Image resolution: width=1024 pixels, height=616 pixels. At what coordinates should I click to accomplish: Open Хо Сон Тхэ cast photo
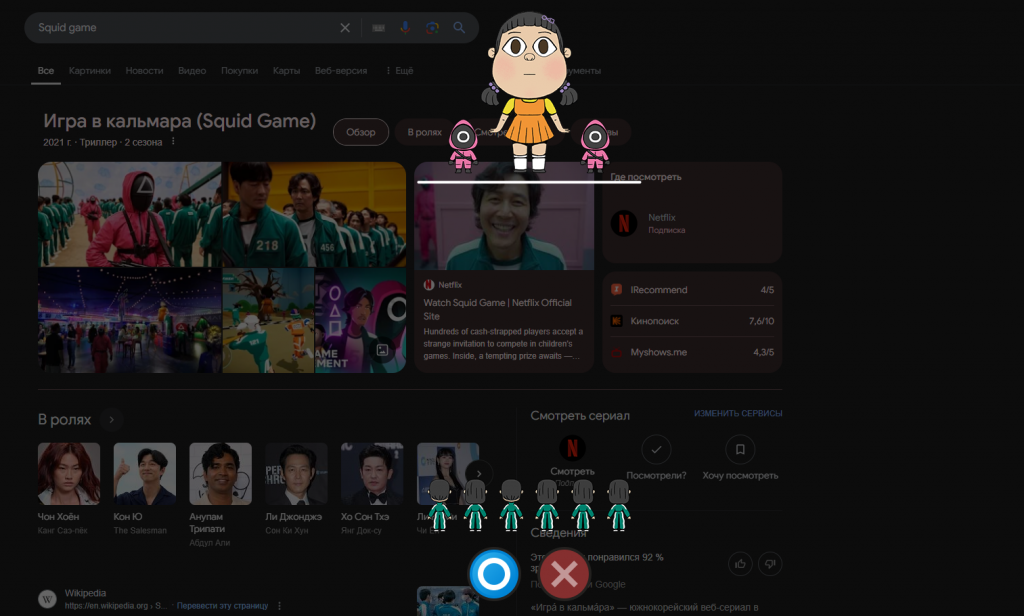coord(372,474)
